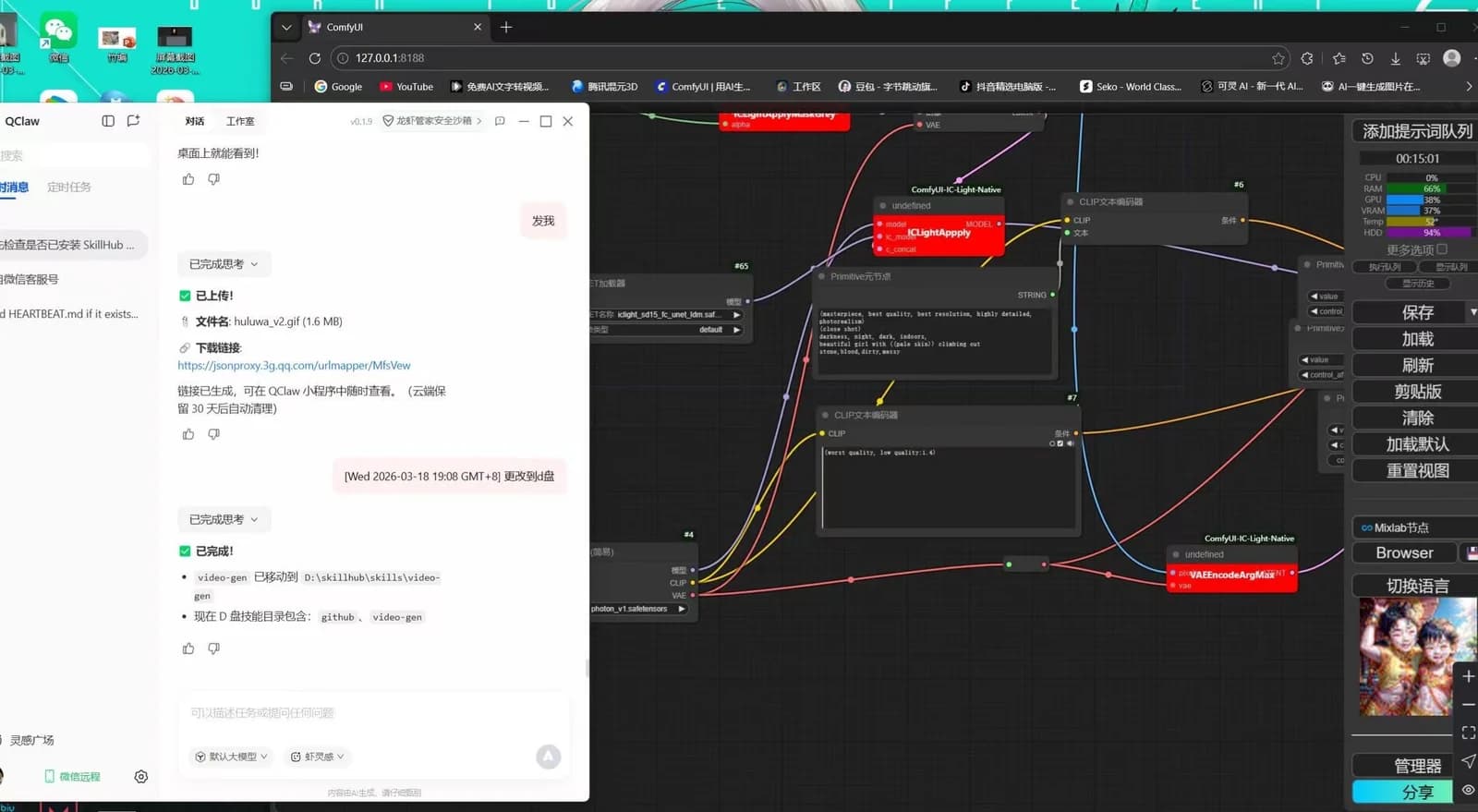The image size is (1478, 812).
Task: Open browser extensions puzzle icon
Action: point(1307,58)
